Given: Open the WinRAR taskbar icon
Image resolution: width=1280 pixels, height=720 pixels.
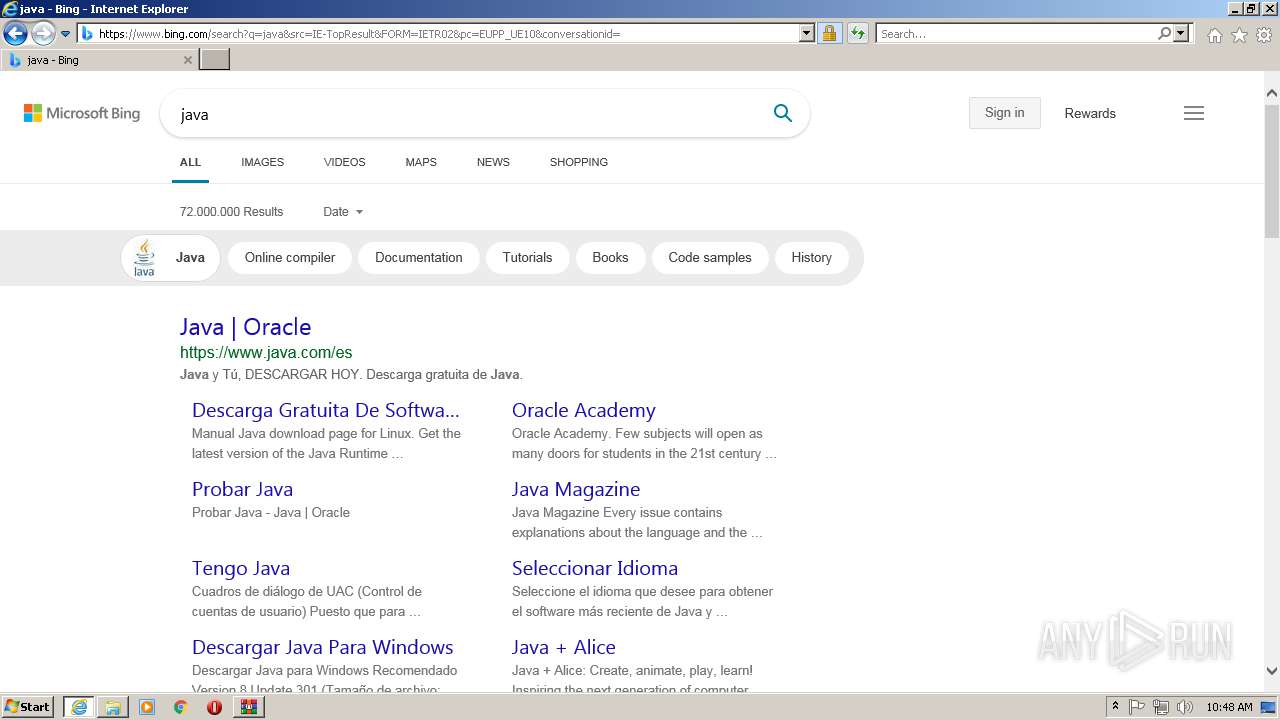Looking at the screenshot, I should [248, 707].
